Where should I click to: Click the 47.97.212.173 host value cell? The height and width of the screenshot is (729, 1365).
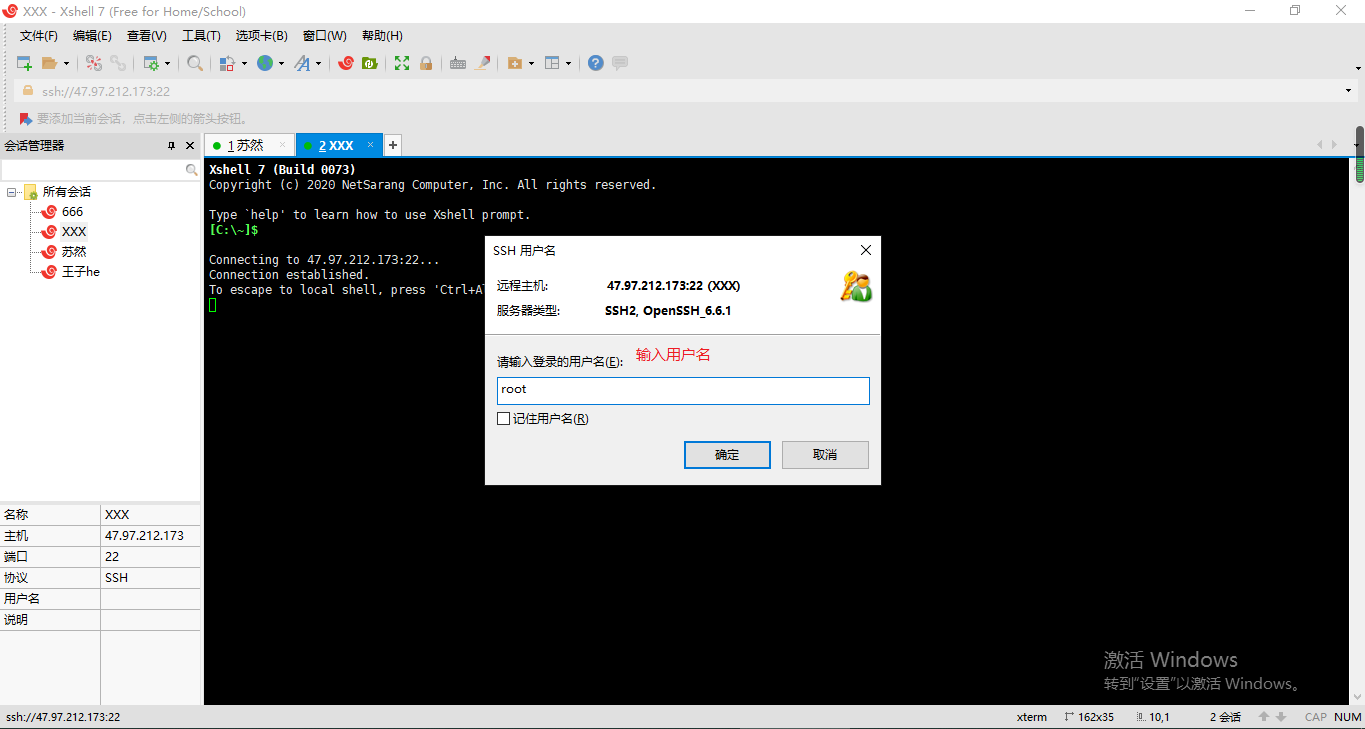(x=150, y=536)
